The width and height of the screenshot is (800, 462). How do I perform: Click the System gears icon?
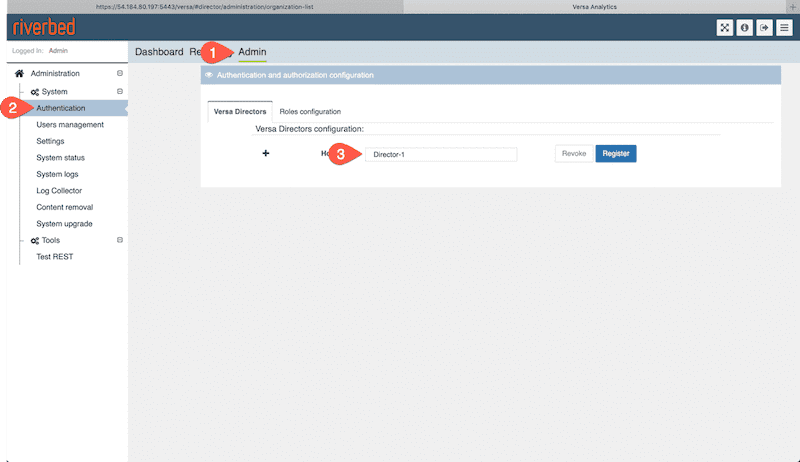click(x=35, y=92)
